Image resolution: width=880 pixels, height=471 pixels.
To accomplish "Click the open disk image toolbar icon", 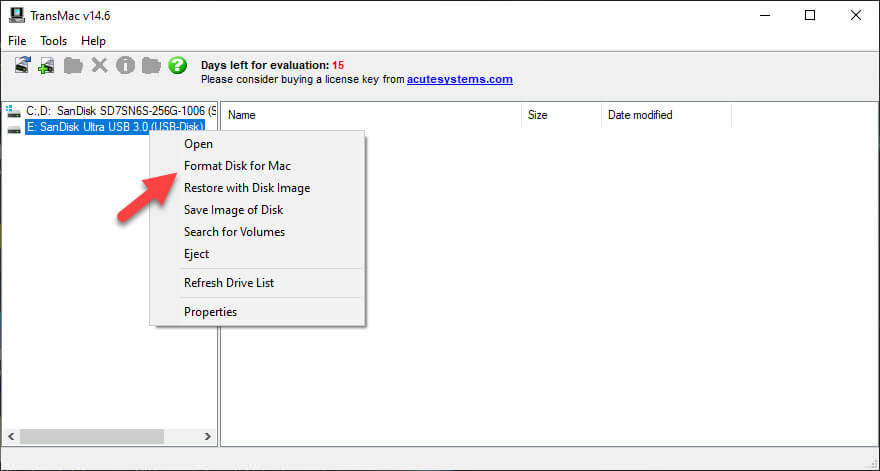I will coord(22,65).
